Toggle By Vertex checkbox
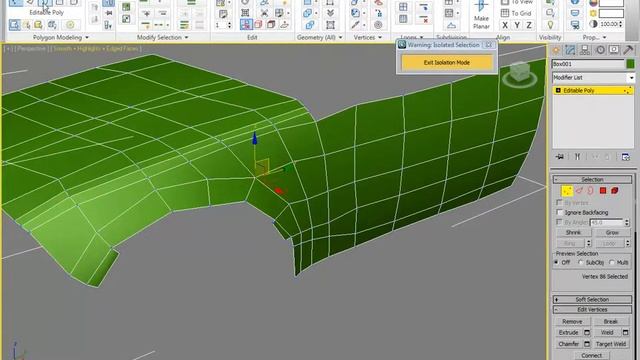 (560, 202)
